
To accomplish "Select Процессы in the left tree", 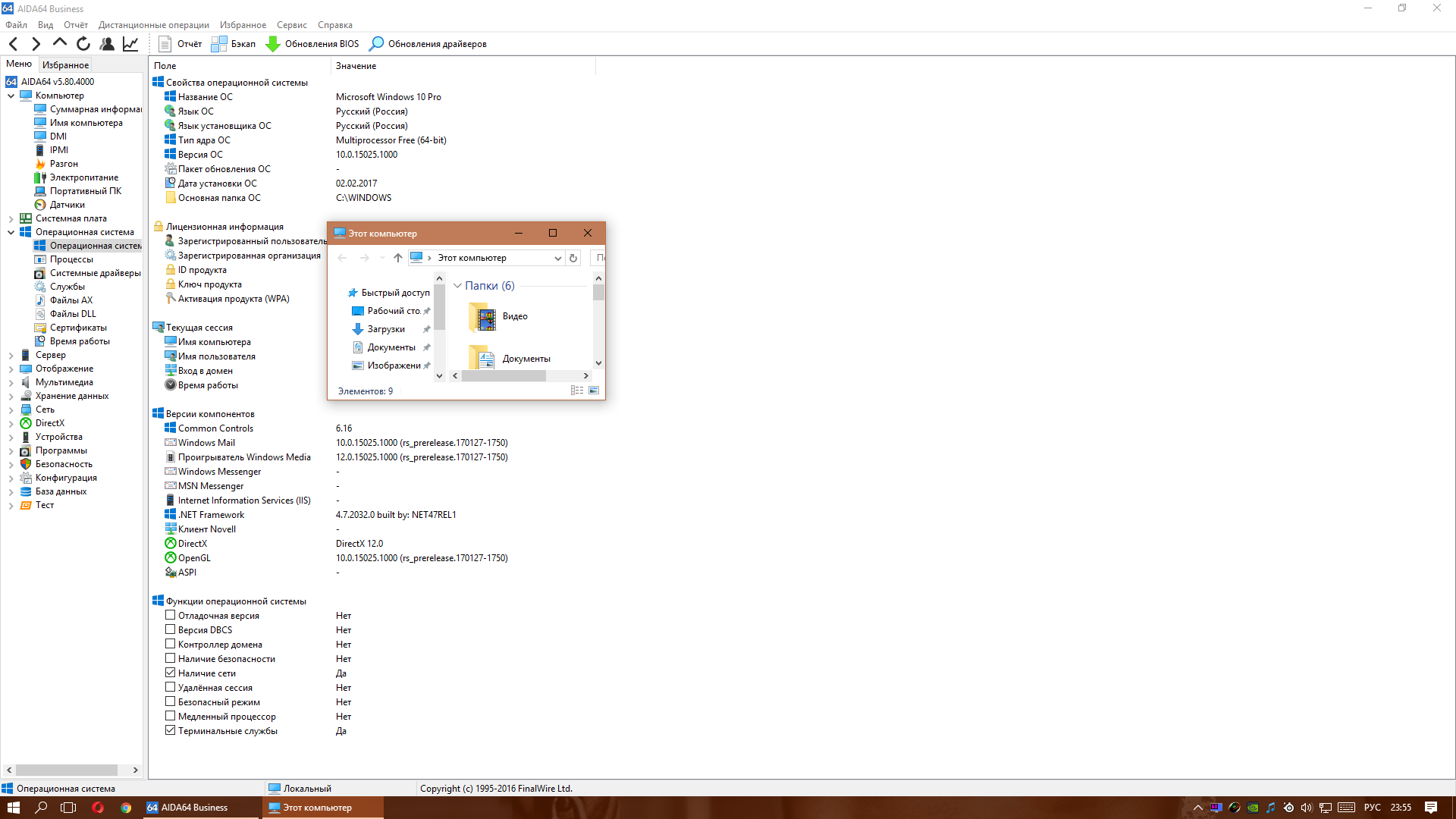I will tap(71, 259).
